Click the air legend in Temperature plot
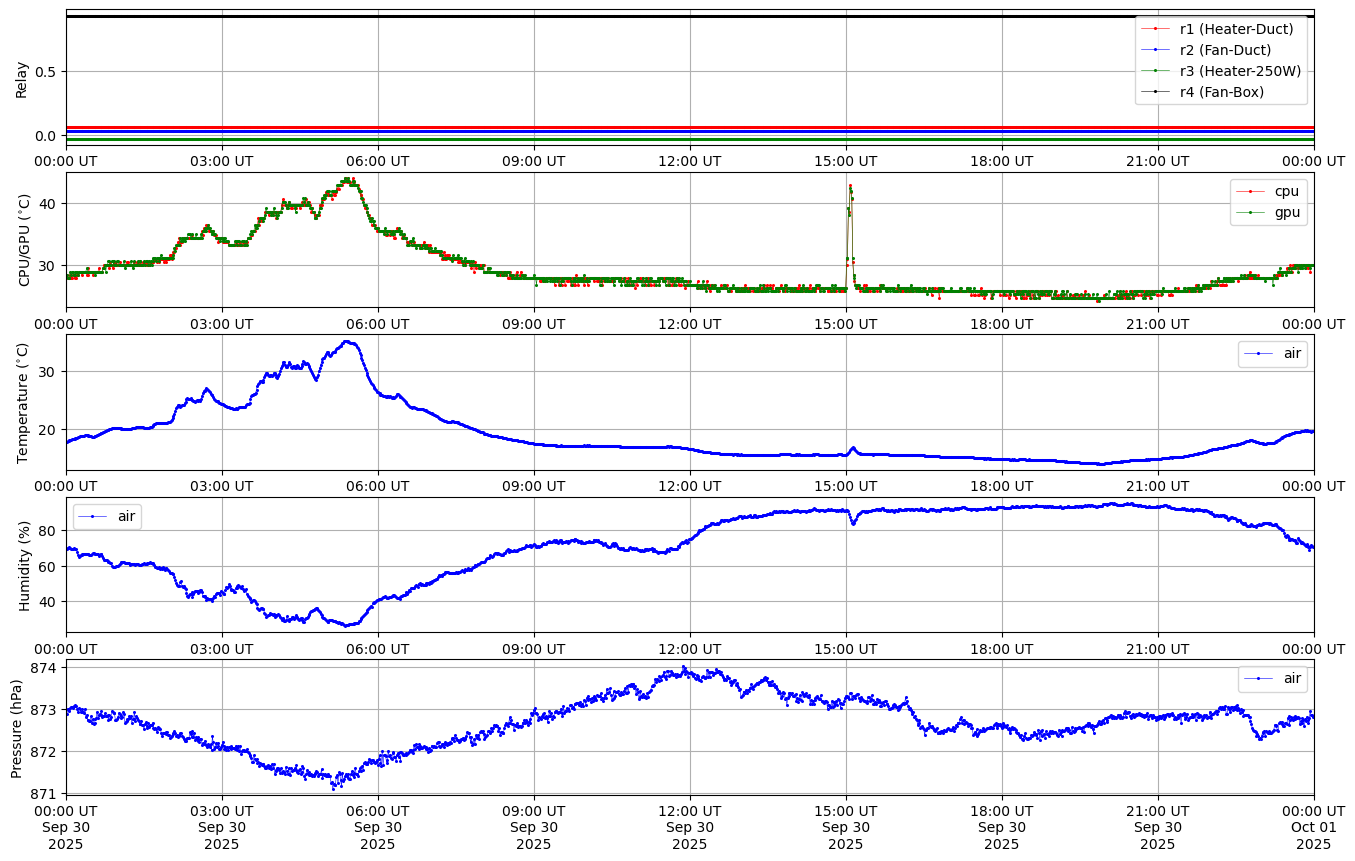 pos(1272,354)
